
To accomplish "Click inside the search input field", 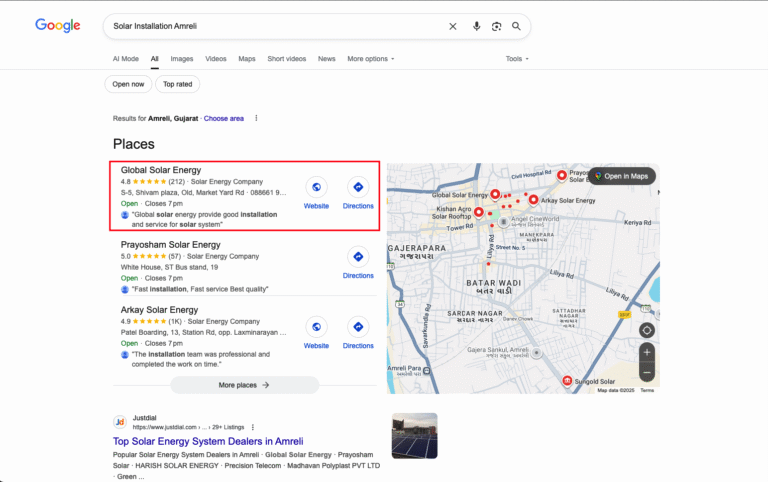I will point(277,26).
